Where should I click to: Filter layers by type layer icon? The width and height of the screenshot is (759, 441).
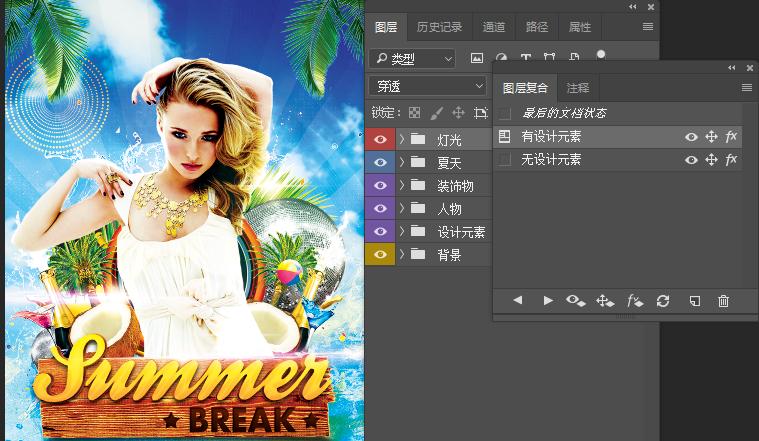point(526,57)
